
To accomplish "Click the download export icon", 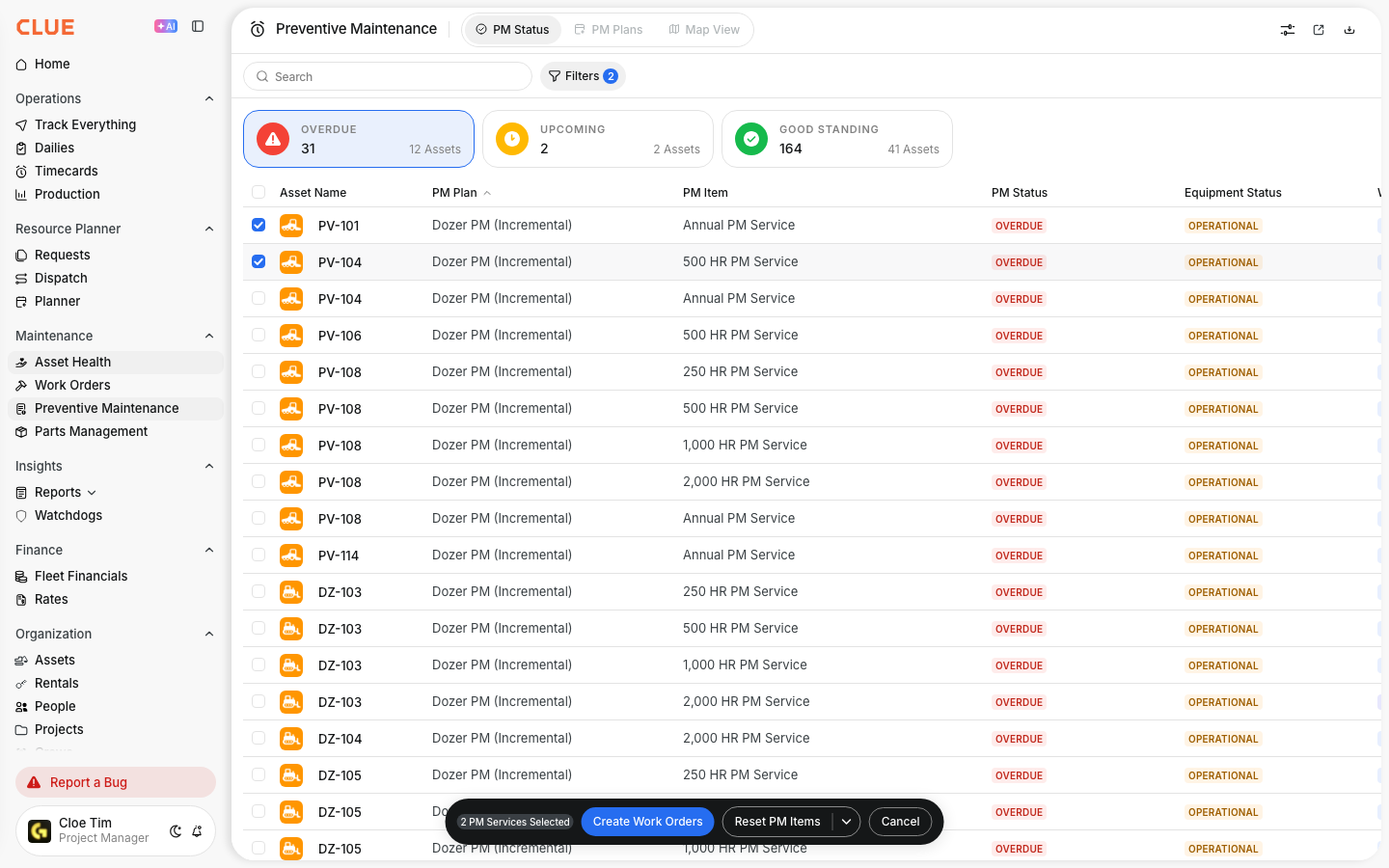I will coord(1349,30).
